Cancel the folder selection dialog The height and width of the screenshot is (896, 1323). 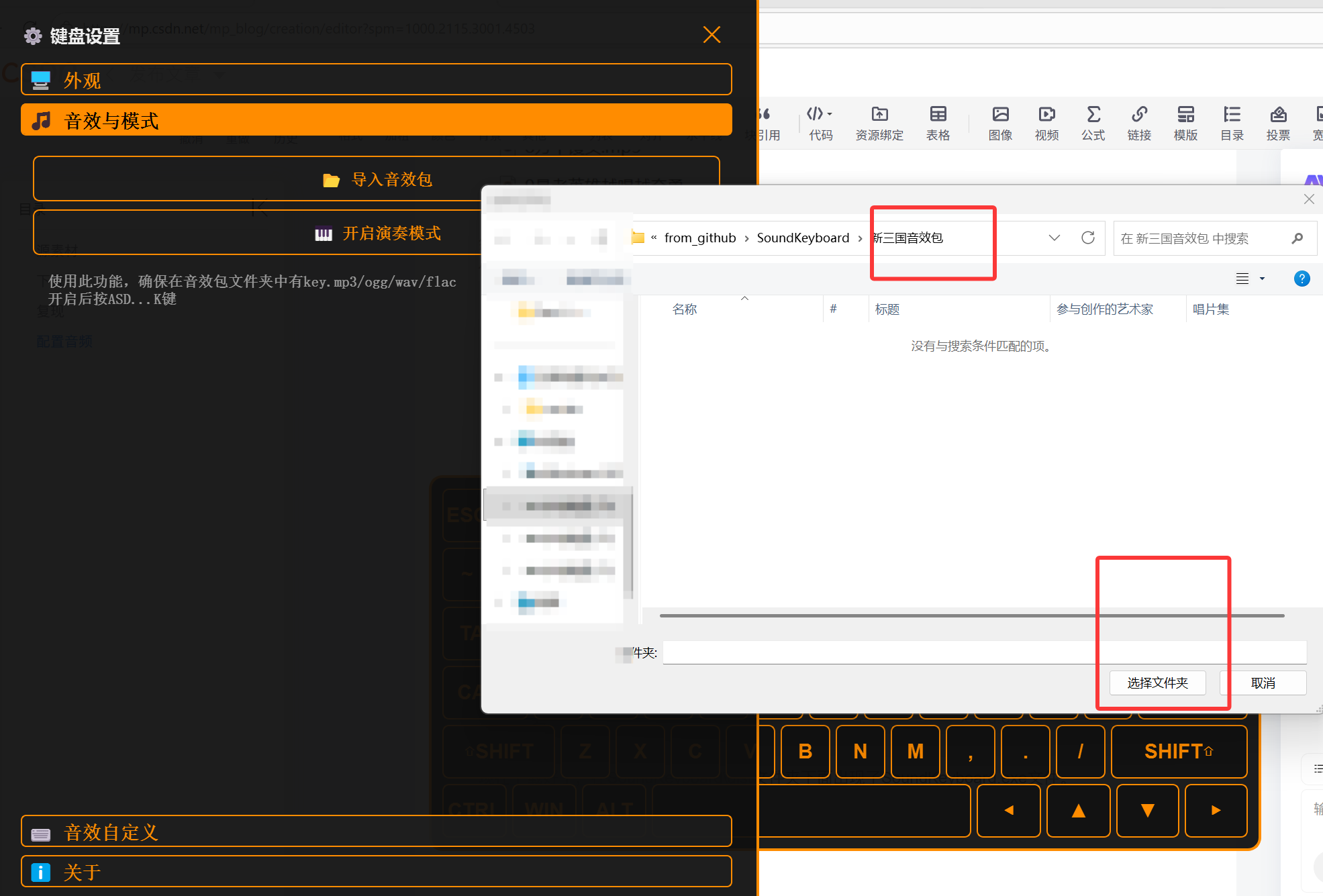point(1263,683)
